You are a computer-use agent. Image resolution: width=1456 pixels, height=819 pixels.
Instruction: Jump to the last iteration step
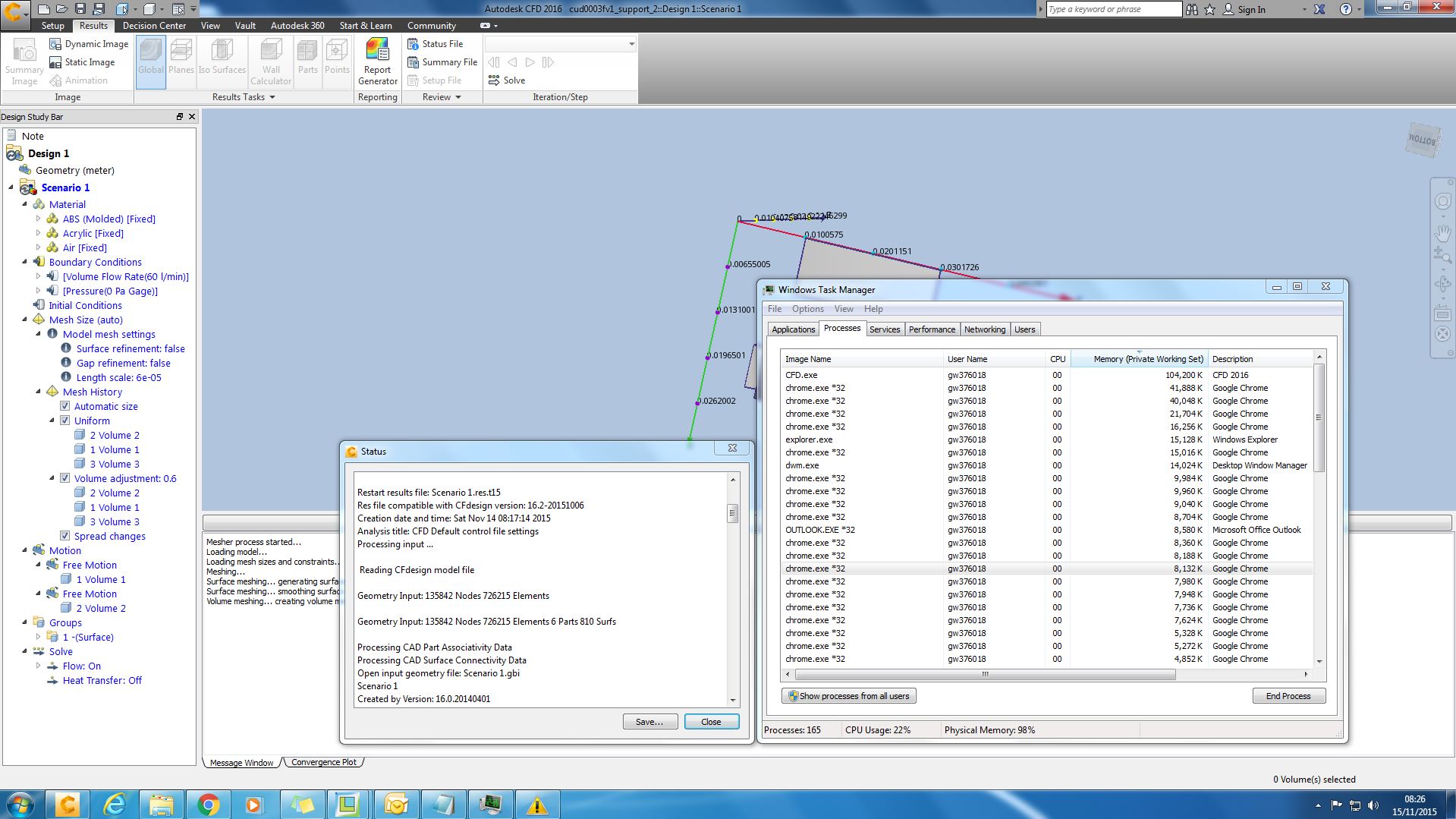pos(548,62)
